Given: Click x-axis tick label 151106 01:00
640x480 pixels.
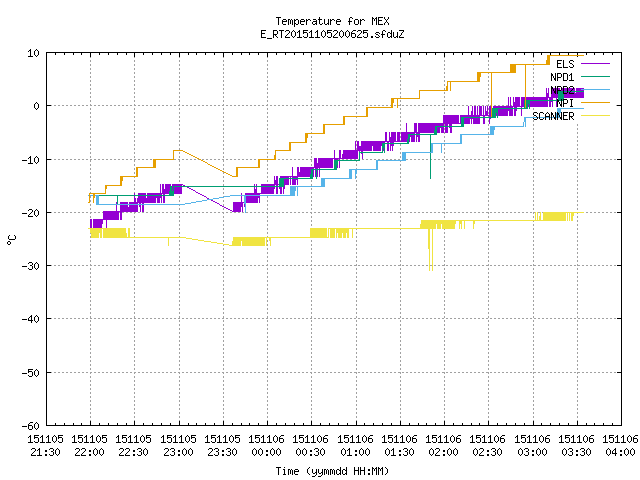Looking at the screenshot, I should point(356,446).
